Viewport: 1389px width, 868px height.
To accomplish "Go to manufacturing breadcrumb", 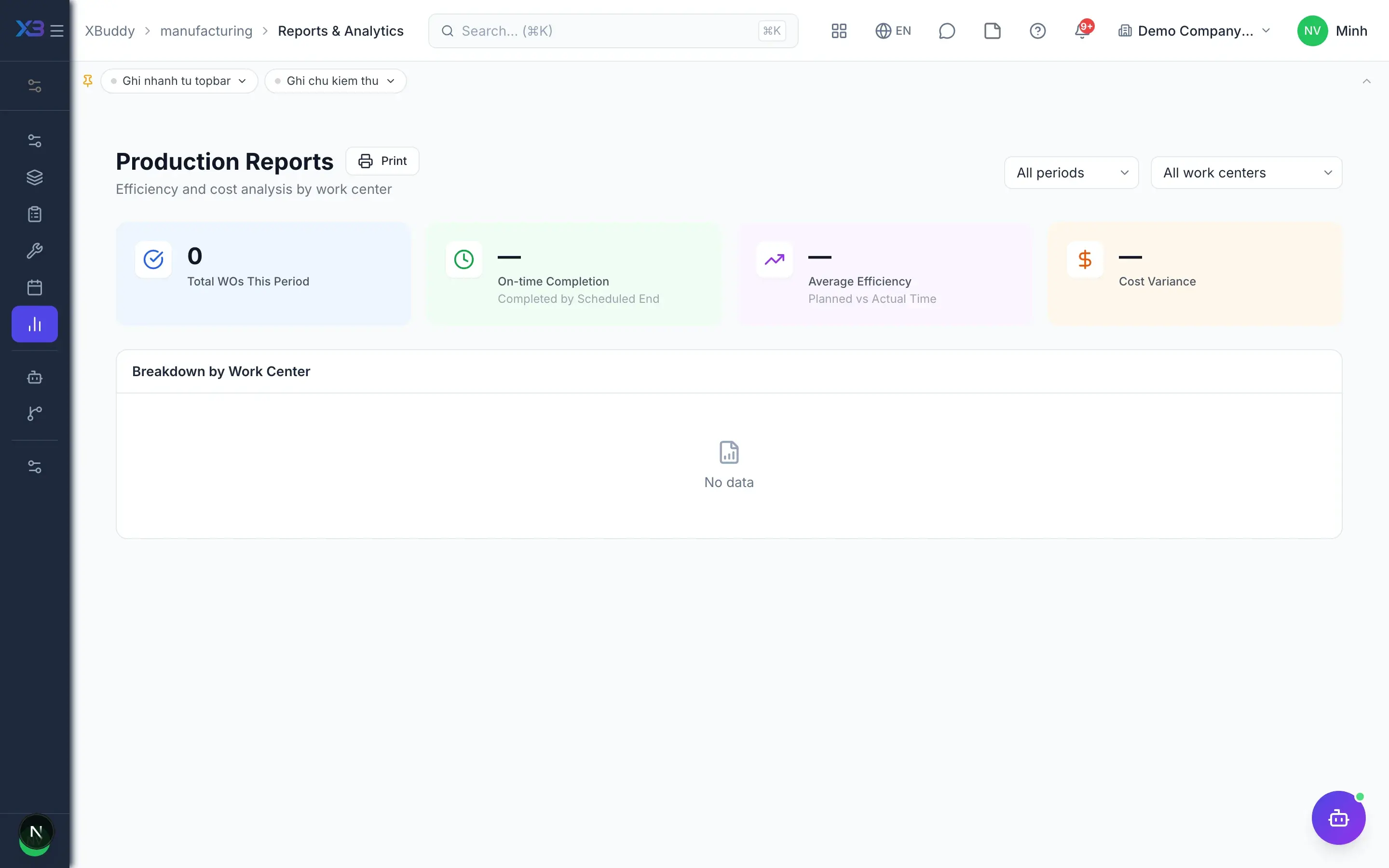I will pos(206,31).
